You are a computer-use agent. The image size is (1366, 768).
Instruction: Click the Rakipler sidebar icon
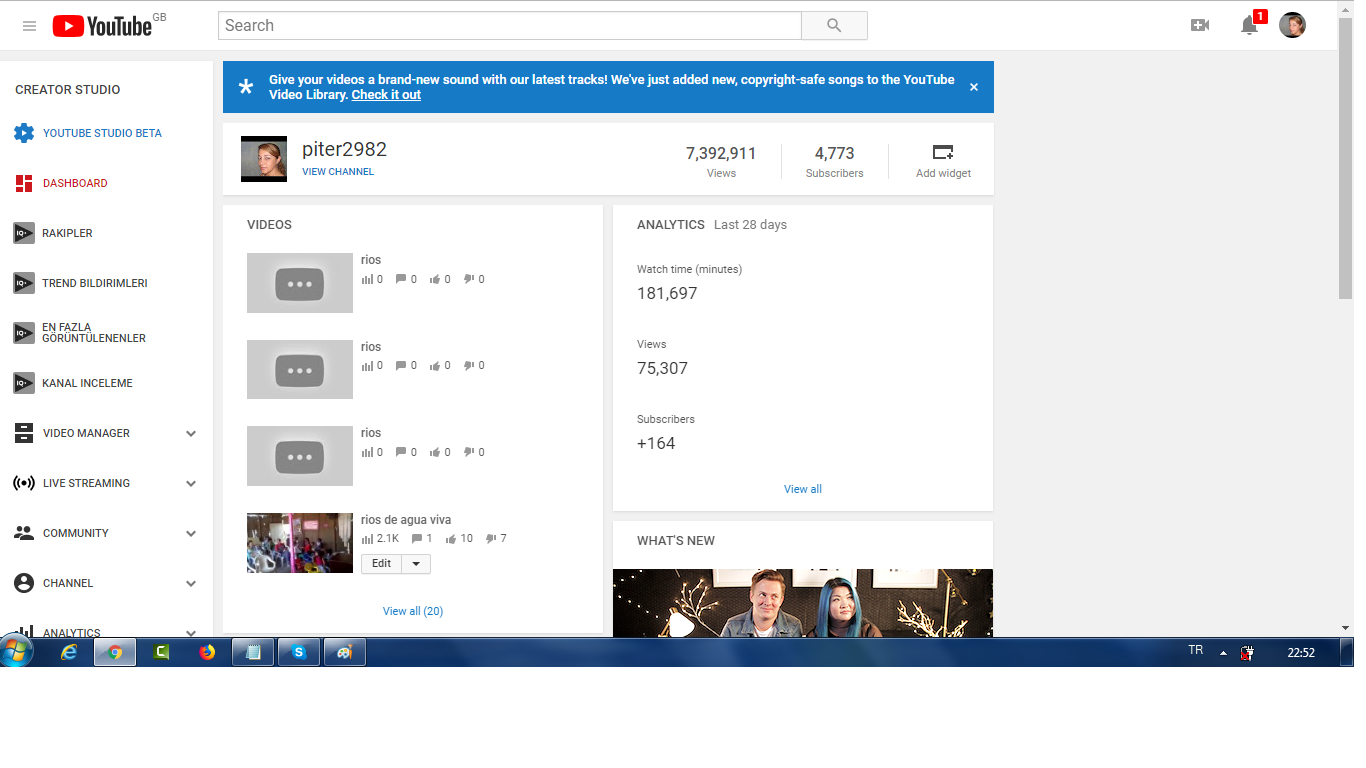tap(24, 233)
